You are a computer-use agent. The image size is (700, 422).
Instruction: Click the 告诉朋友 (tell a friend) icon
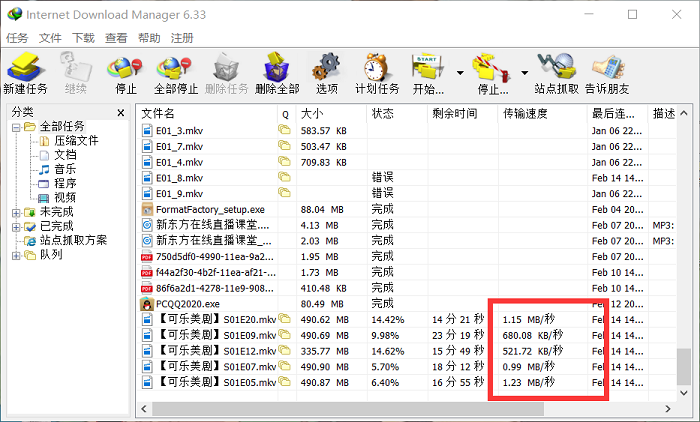point(607,68)
